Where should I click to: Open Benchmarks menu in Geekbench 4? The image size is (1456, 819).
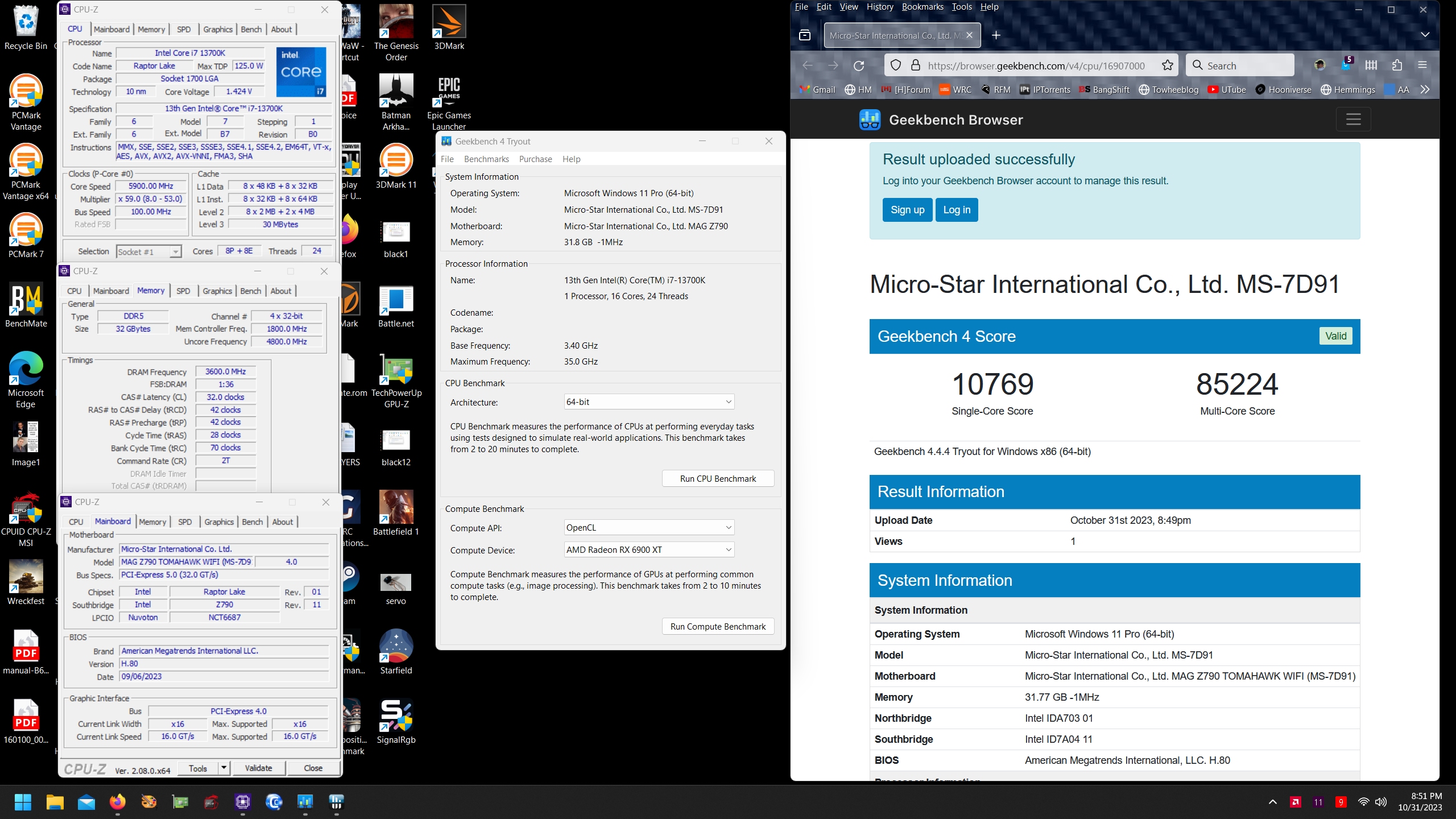click(x=486, y=159)
